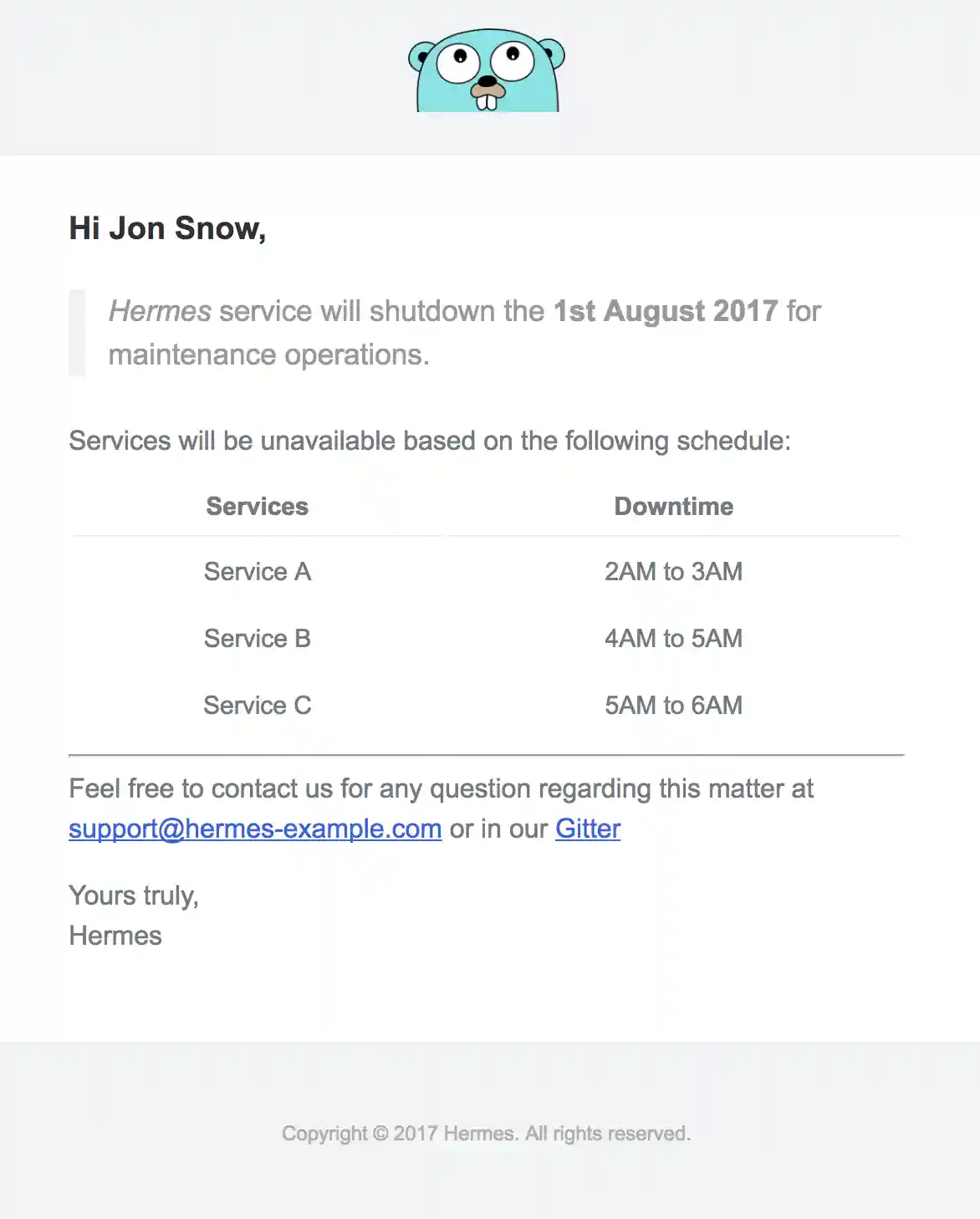Select the Services column header
This screenshot has height=1219, width=980.
[x=258, y=507]
